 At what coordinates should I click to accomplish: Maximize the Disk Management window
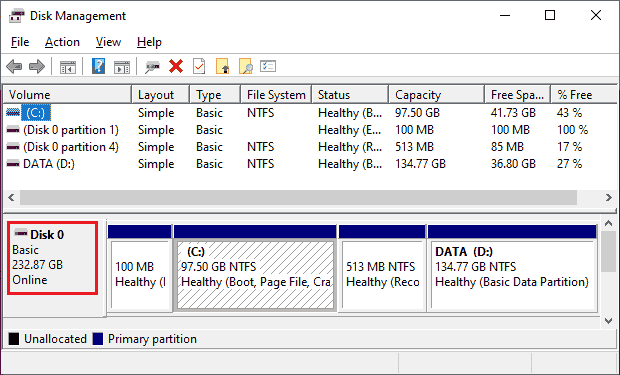coord(550,16)
